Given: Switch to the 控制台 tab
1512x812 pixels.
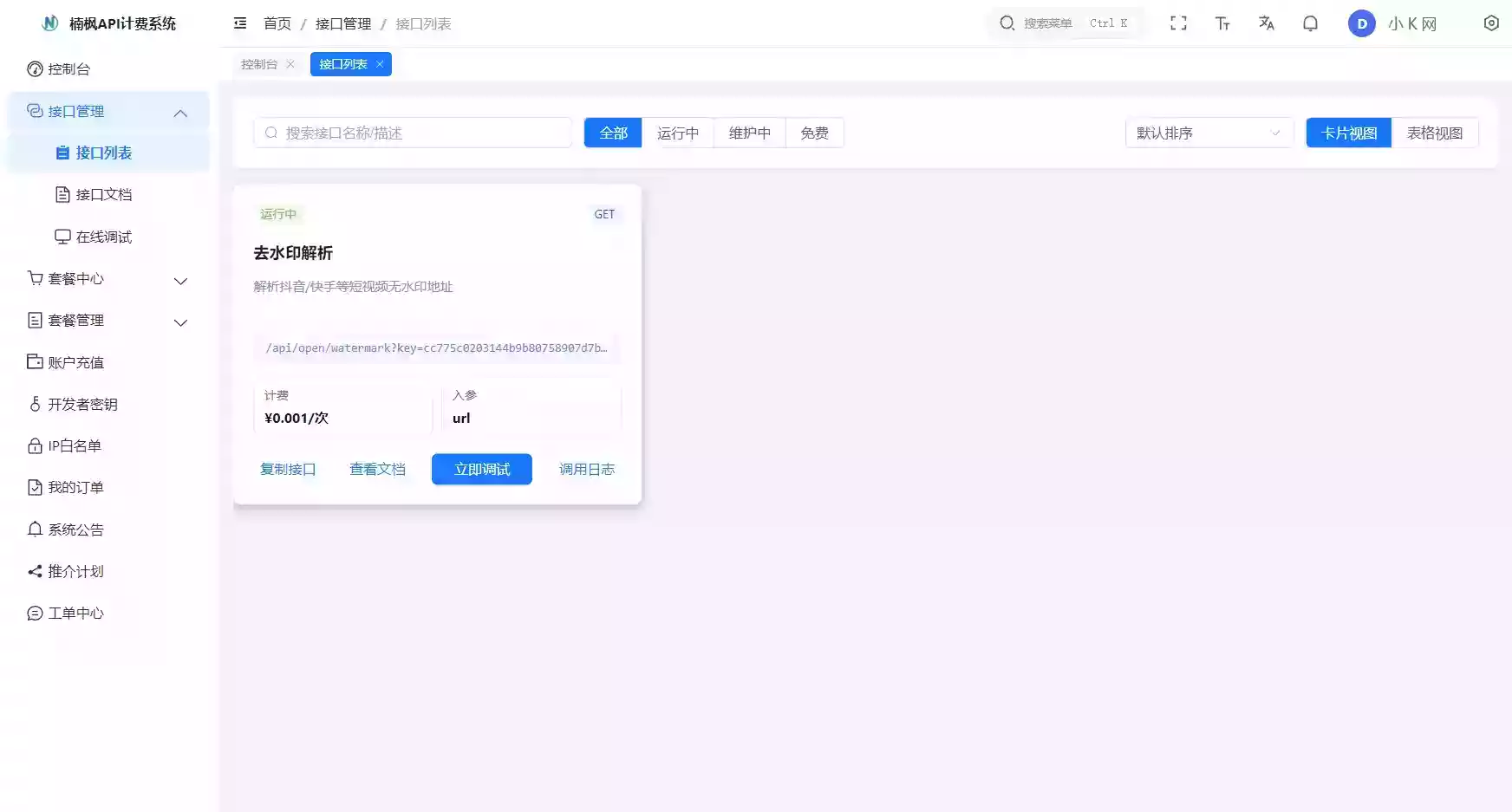Looking at the screenshot, I should pyautogui.click(x=260, y=63).
